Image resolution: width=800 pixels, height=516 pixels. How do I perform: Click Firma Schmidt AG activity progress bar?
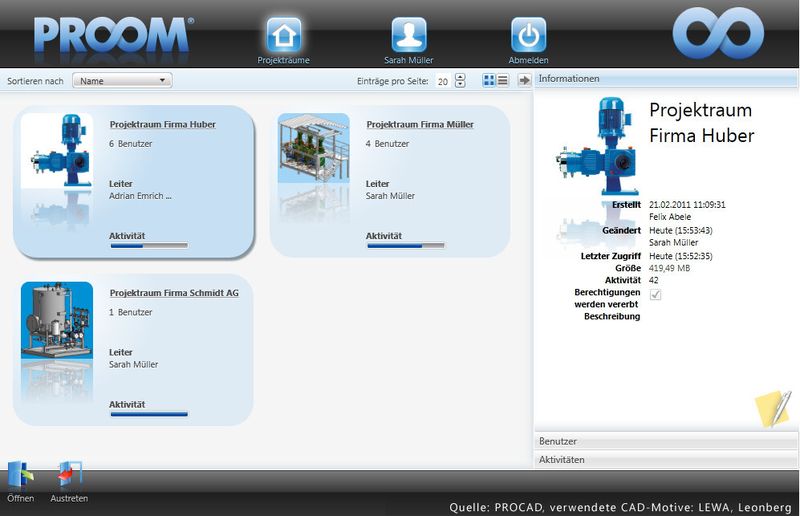click(149, 414)
